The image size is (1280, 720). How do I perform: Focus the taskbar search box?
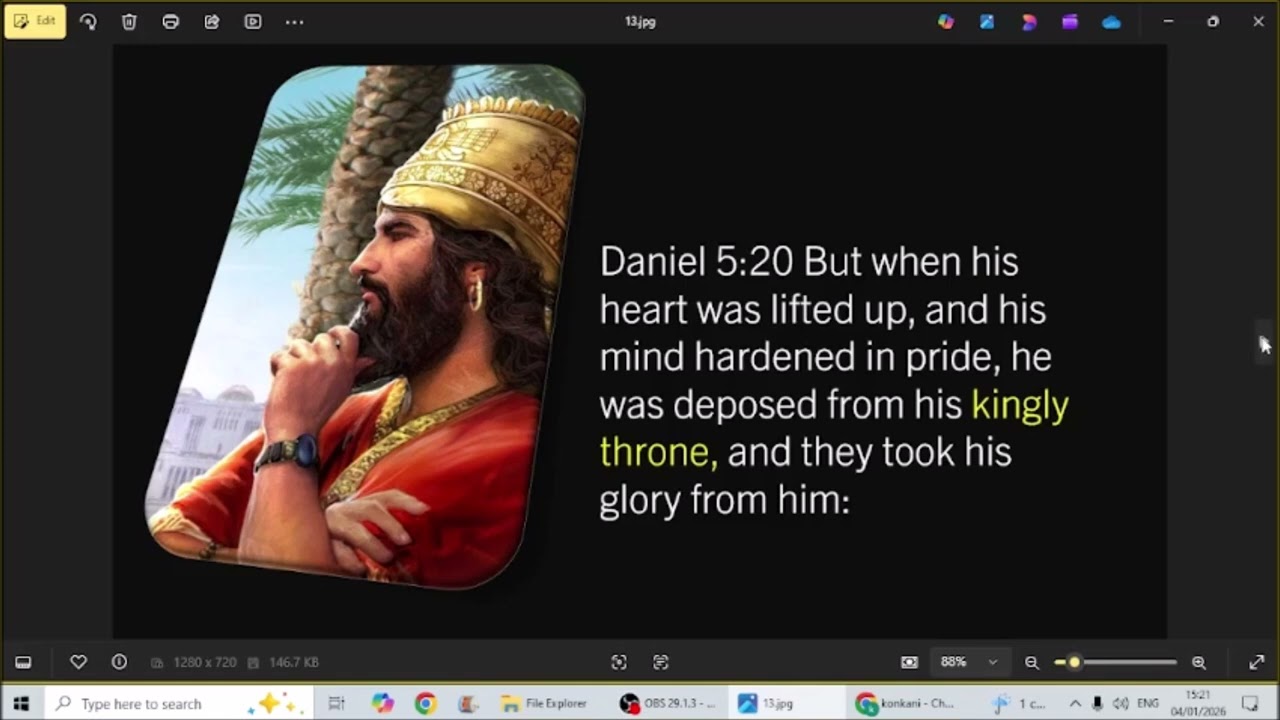tap(181, 703)
